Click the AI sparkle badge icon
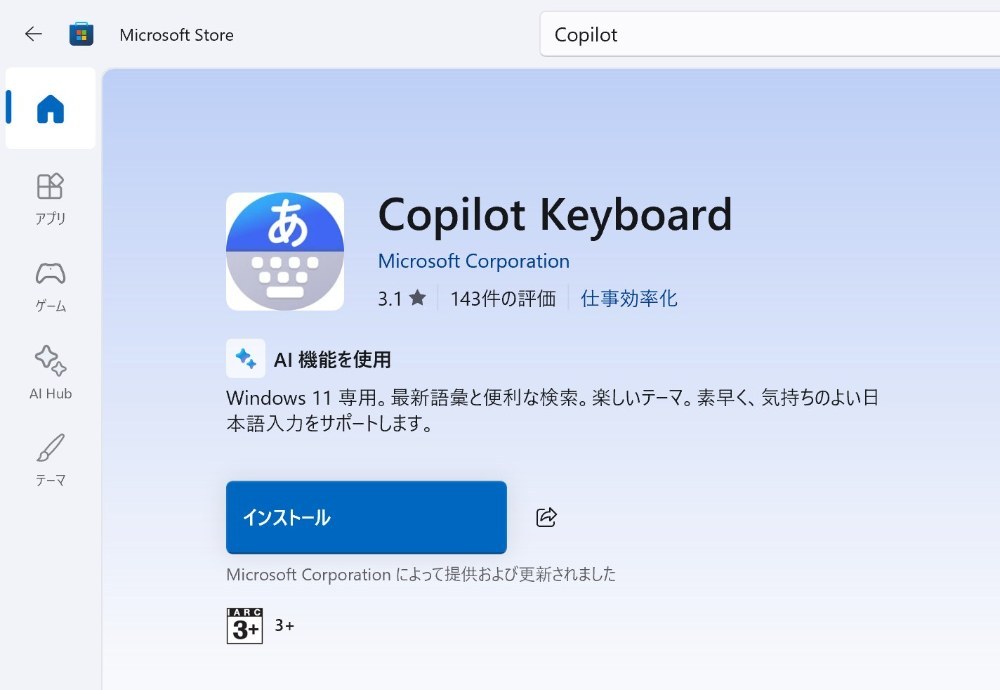 coord(246,358)
